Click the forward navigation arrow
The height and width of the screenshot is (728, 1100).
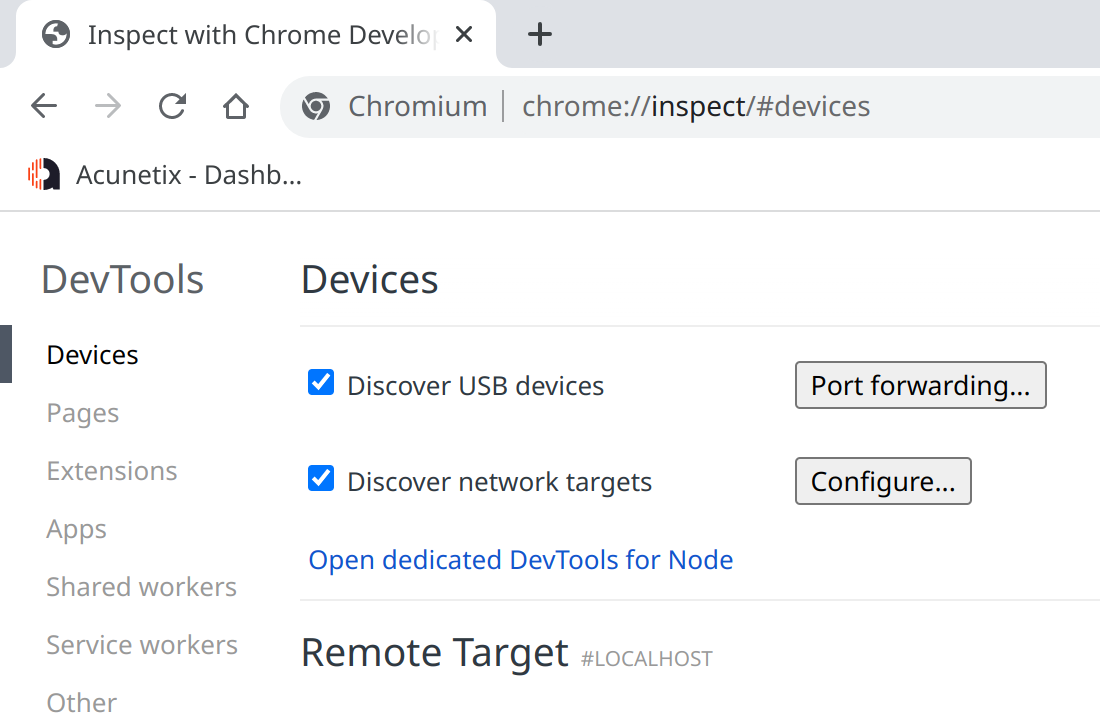coord(107,107)
